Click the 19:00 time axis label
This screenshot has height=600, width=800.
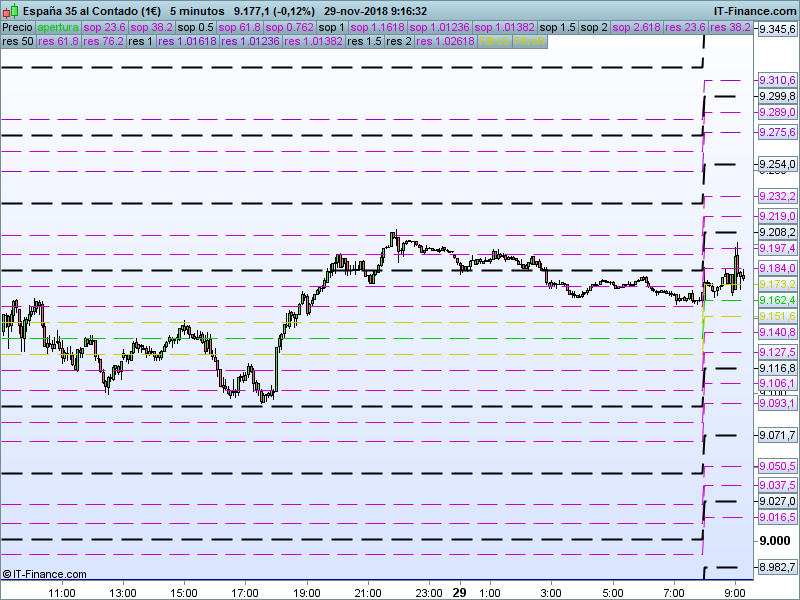click(x=307, y=593)
